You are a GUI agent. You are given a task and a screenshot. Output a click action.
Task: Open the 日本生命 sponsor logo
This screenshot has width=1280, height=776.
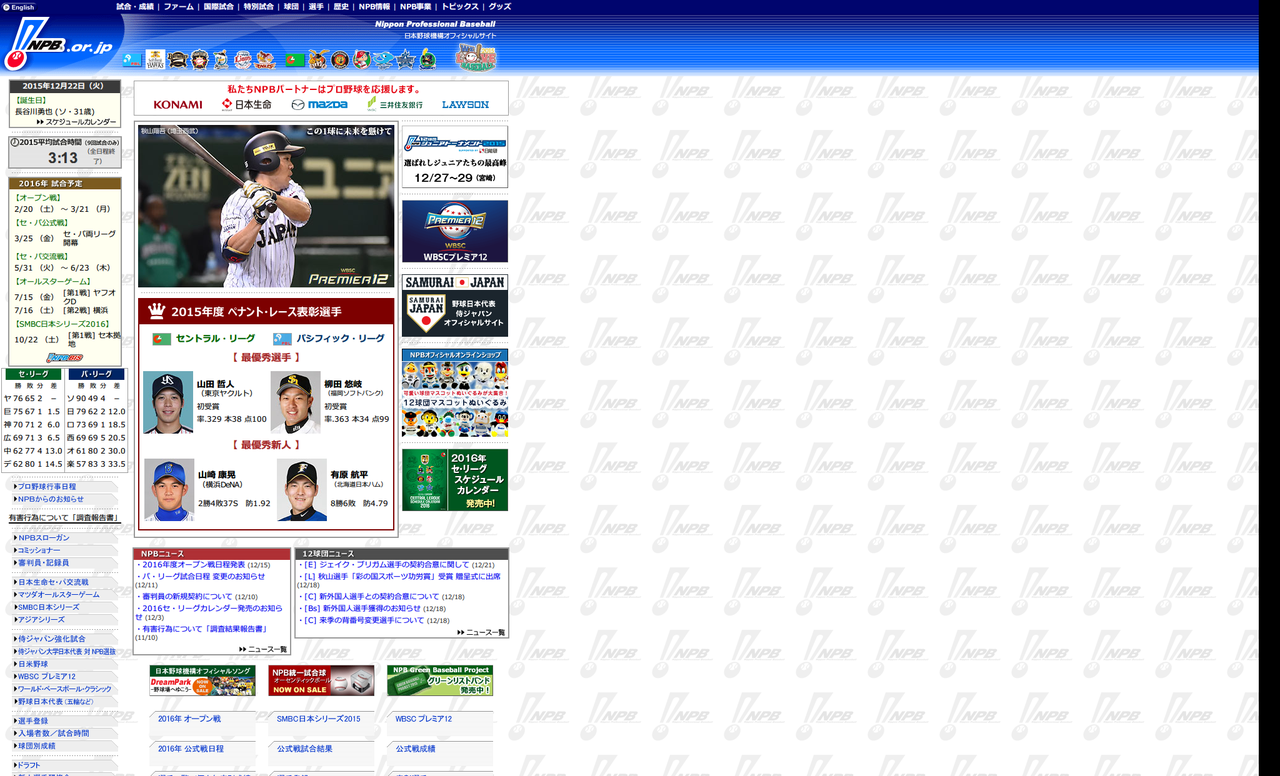pos(247,105)
